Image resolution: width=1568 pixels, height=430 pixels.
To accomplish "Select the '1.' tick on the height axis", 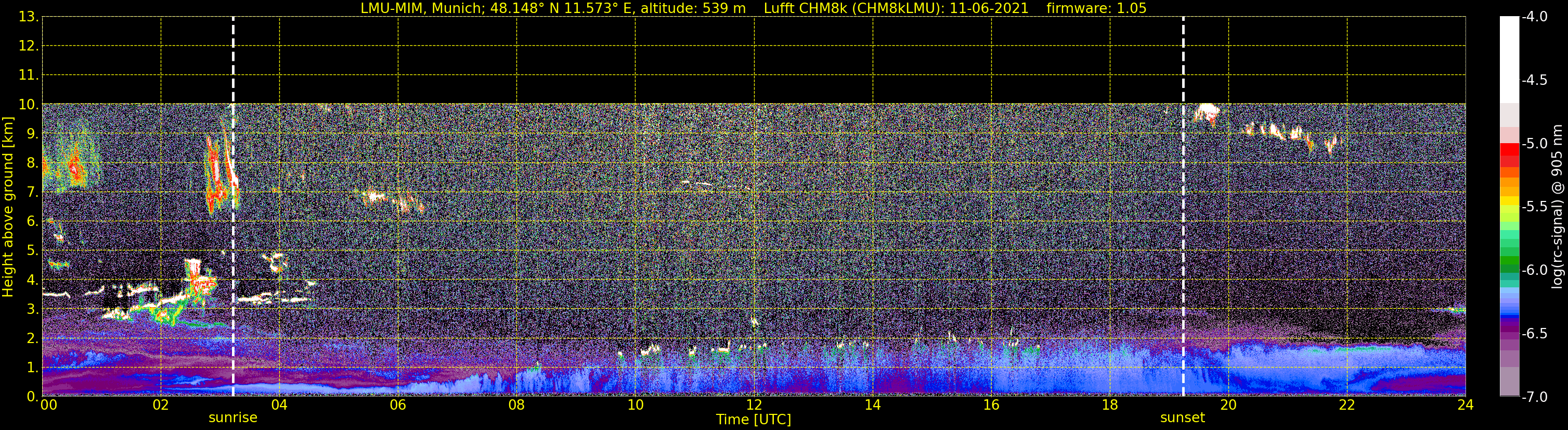I will point(32,368).
